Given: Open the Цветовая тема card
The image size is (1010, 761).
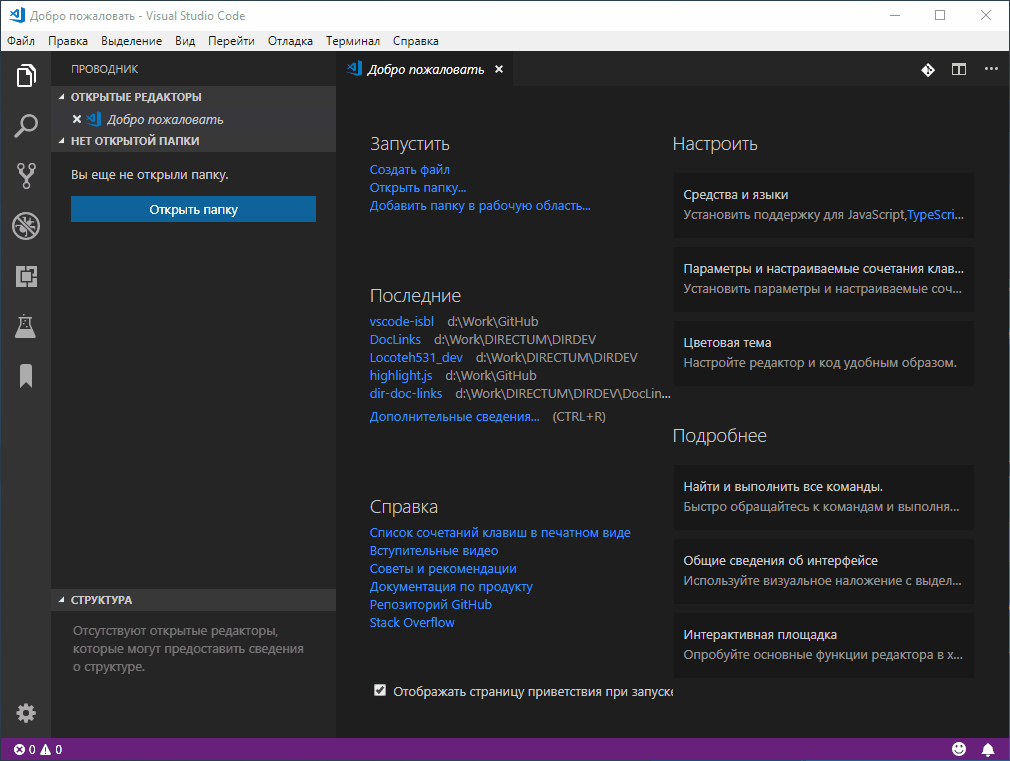Looking at the screenshot, I should [823, 352].
